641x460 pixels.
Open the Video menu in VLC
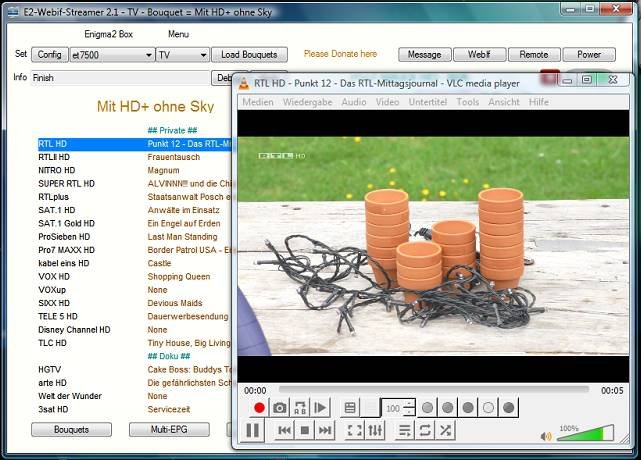click(388, 102)
